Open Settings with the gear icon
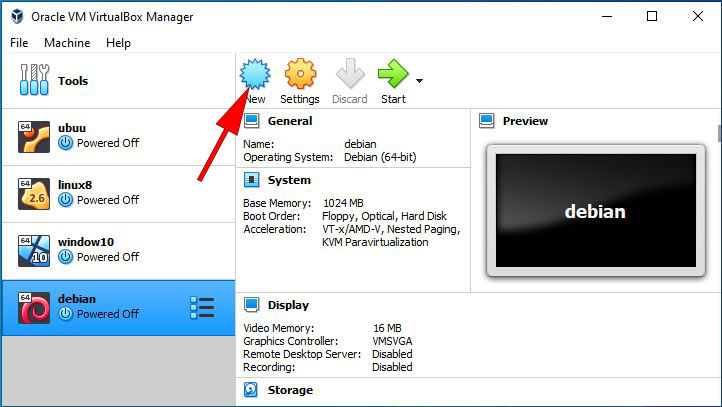 click(x=300, y=74)
